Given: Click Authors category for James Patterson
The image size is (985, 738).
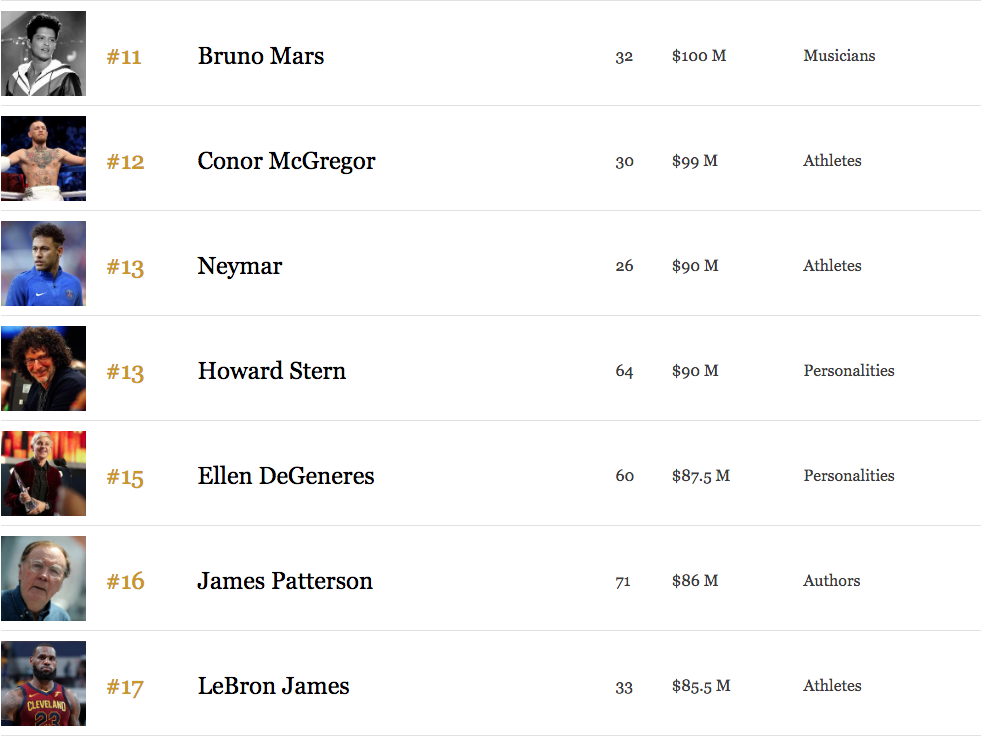Looking at the screenshot, I should click(x=832, y=581).
